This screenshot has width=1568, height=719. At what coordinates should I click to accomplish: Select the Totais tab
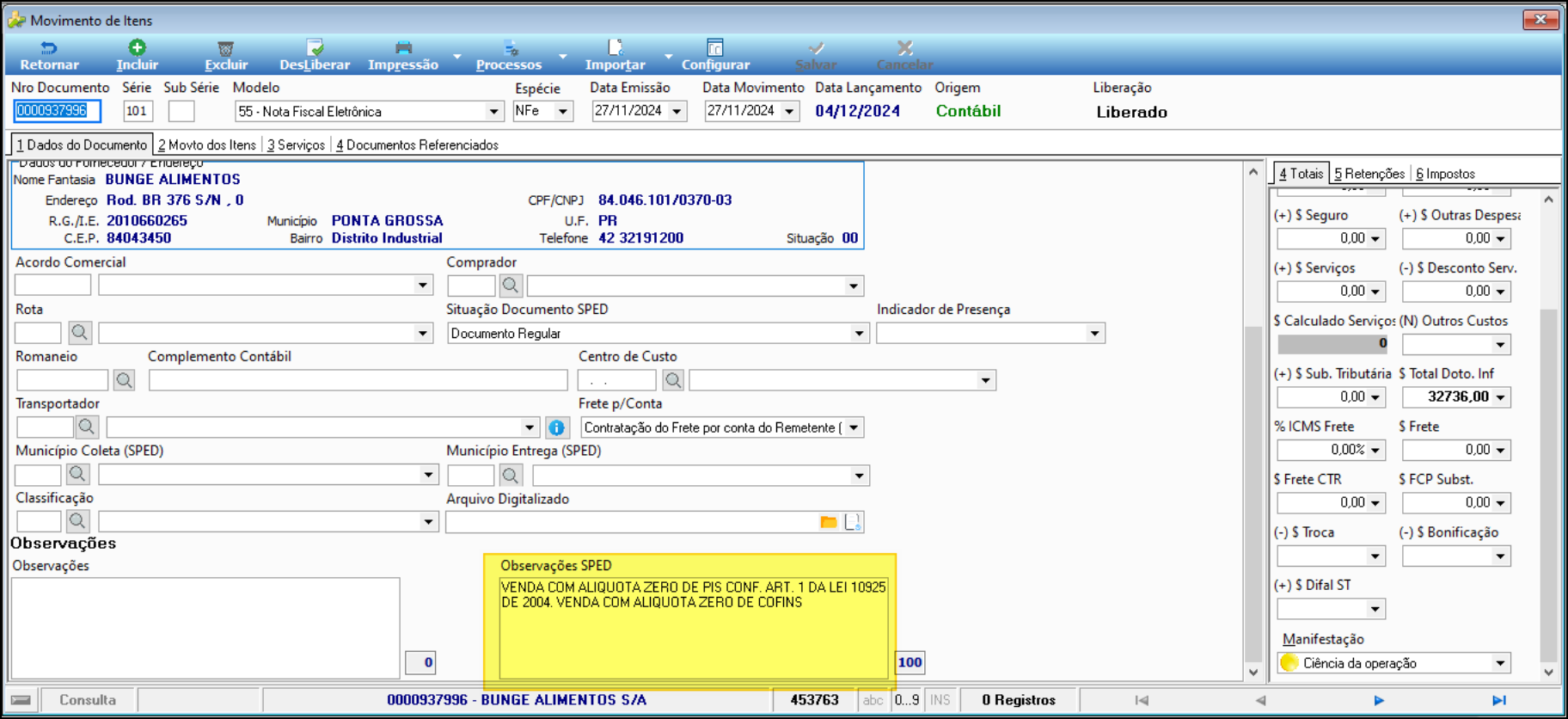click(x=1302, y=173)
